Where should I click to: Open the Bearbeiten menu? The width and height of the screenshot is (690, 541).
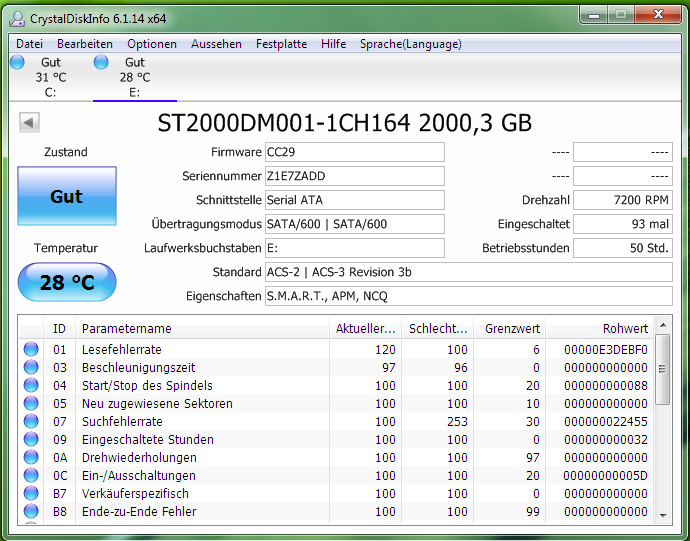pos(85,44)
